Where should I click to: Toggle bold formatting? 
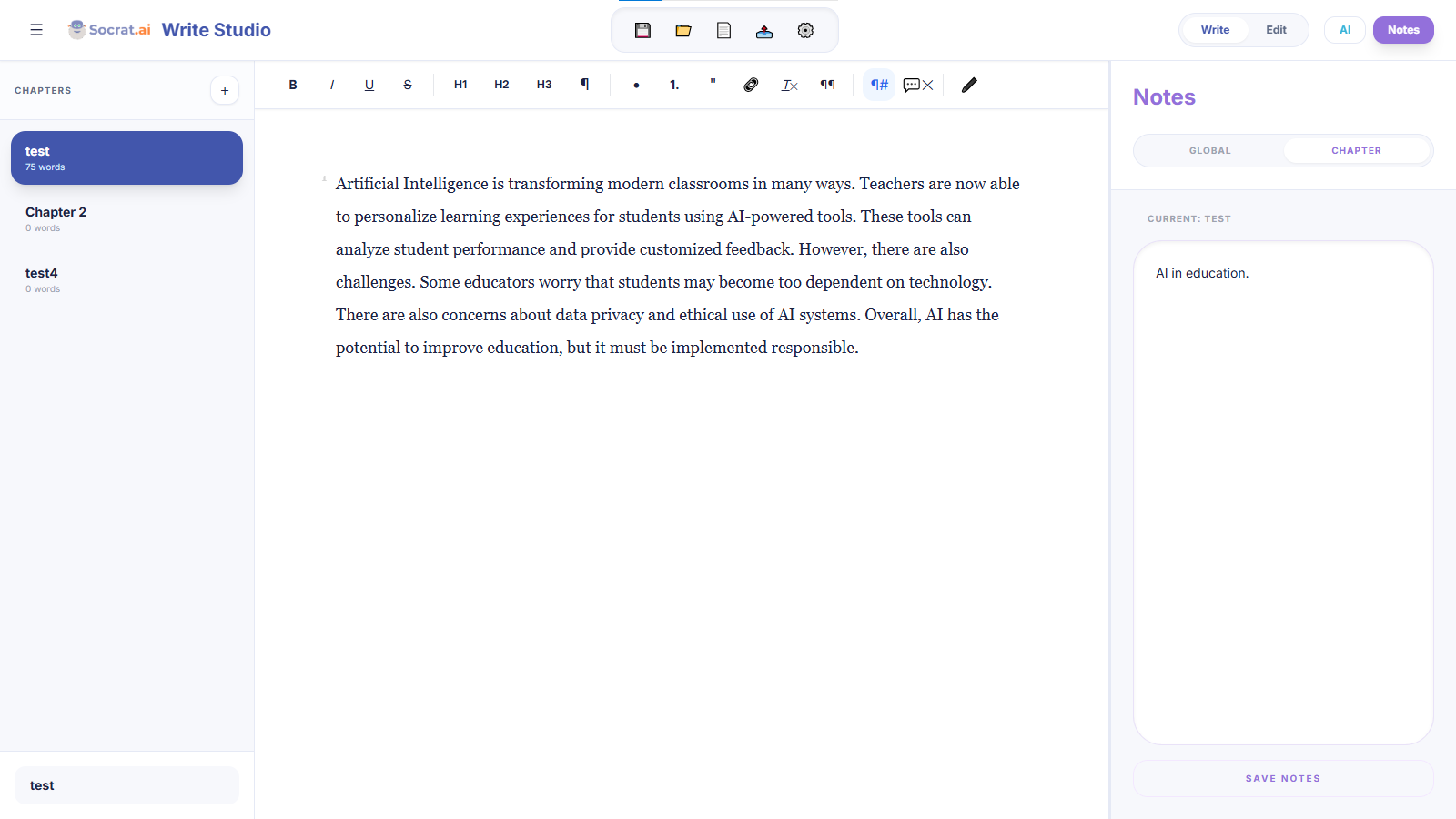(x=293, y=84)
